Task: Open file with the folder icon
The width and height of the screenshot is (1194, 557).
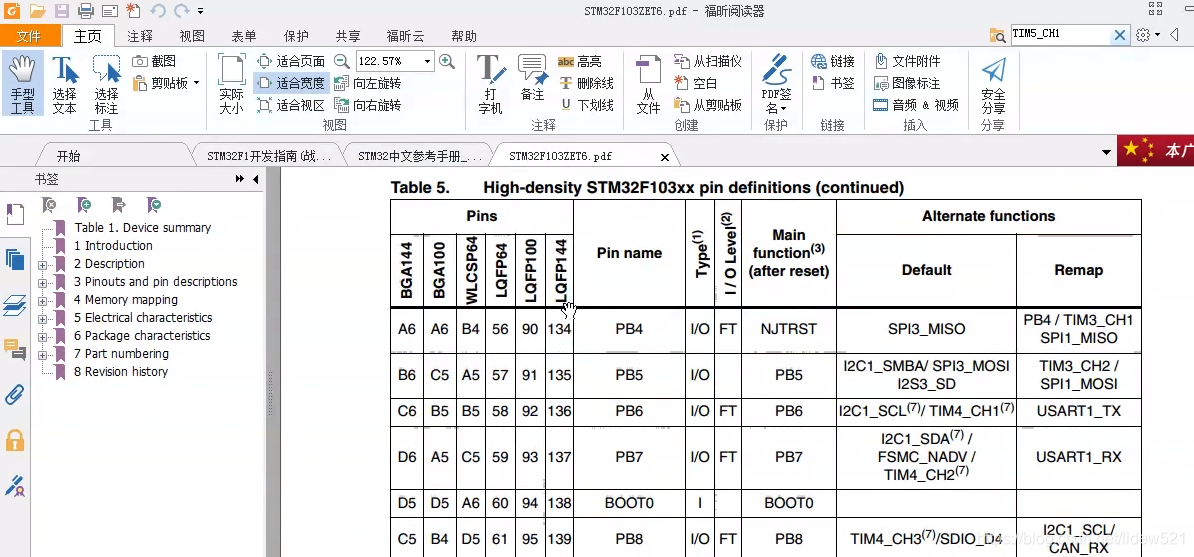Action: tap(37, 11)
